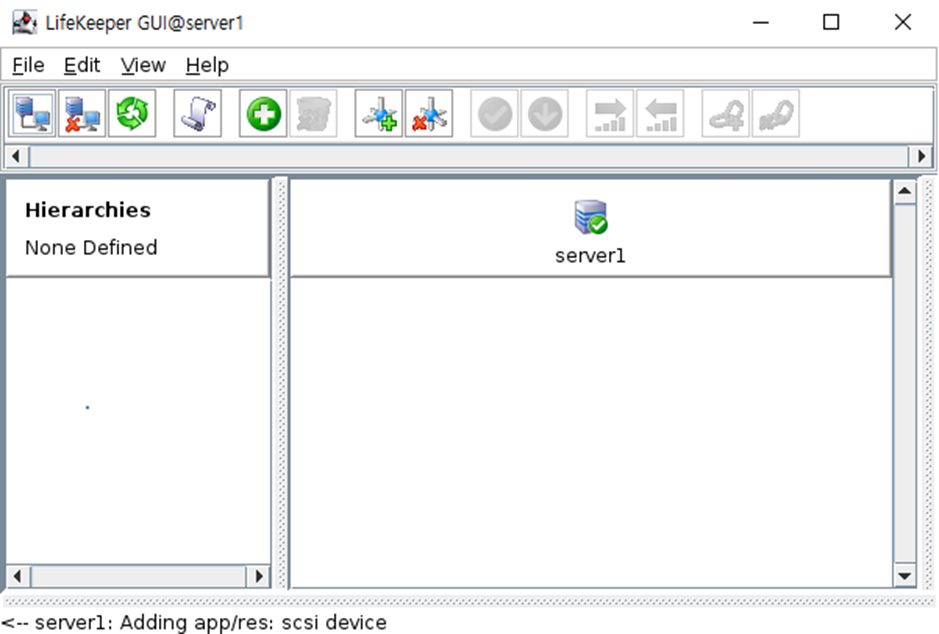Click the greyed Out of Service down-arrow icon
Image resolution: width=939 pixels, height=634 pixels.
[x=544, y=114]
